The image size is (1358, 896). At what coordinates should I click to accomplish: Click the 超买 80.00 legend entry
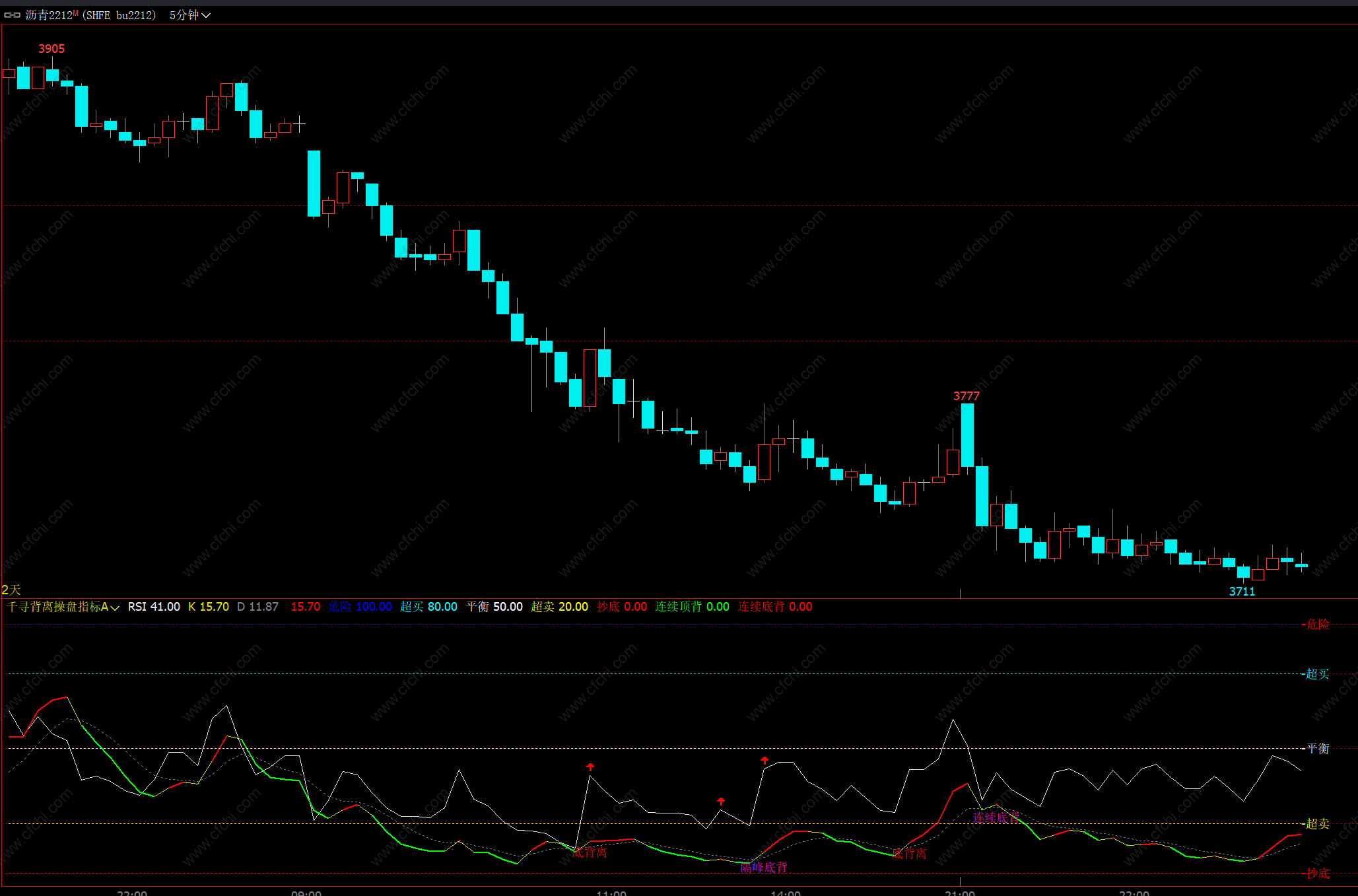point(428,607)
